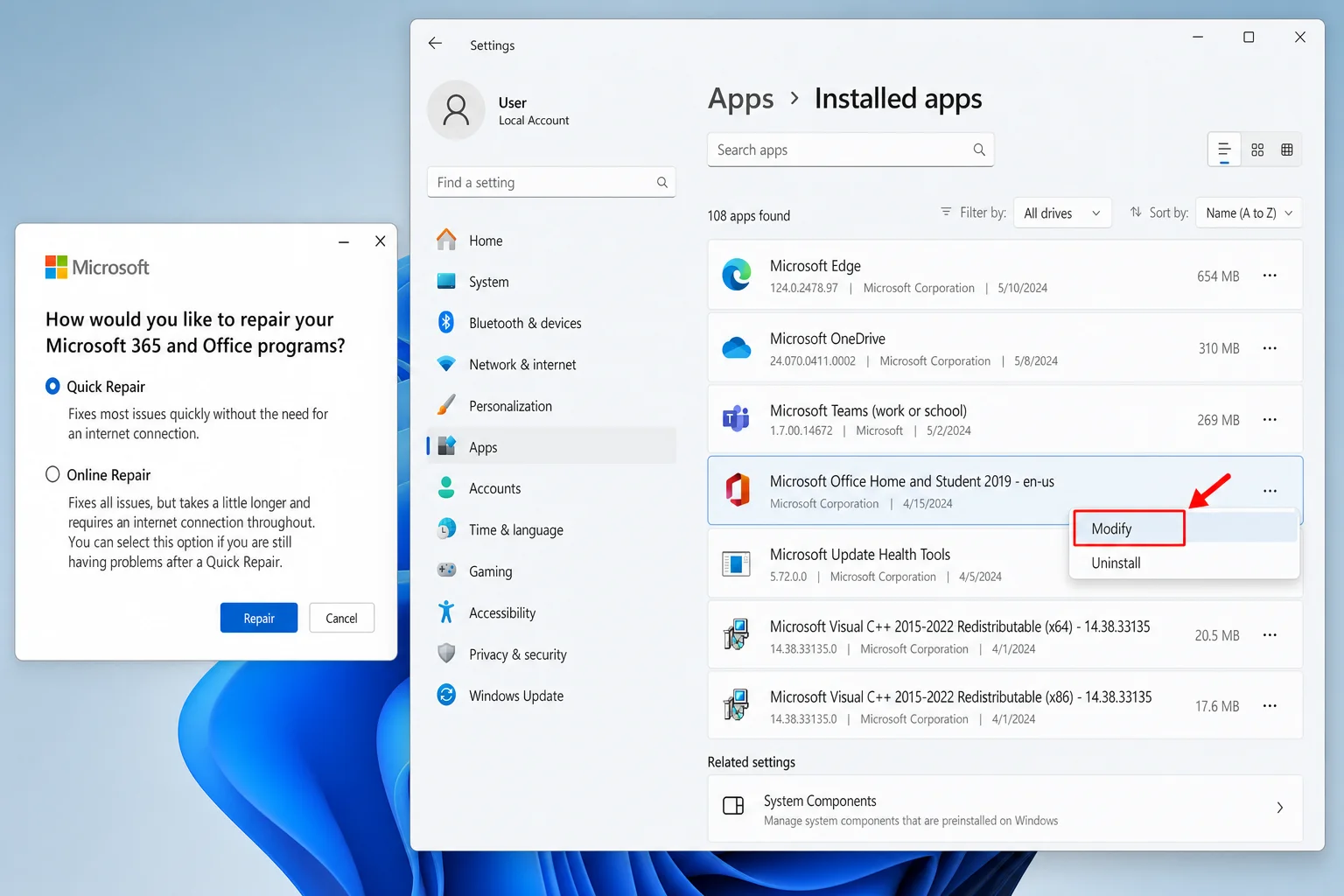Select Apps in the sidebar
The image size is (1344, 896).
point(551,447)
